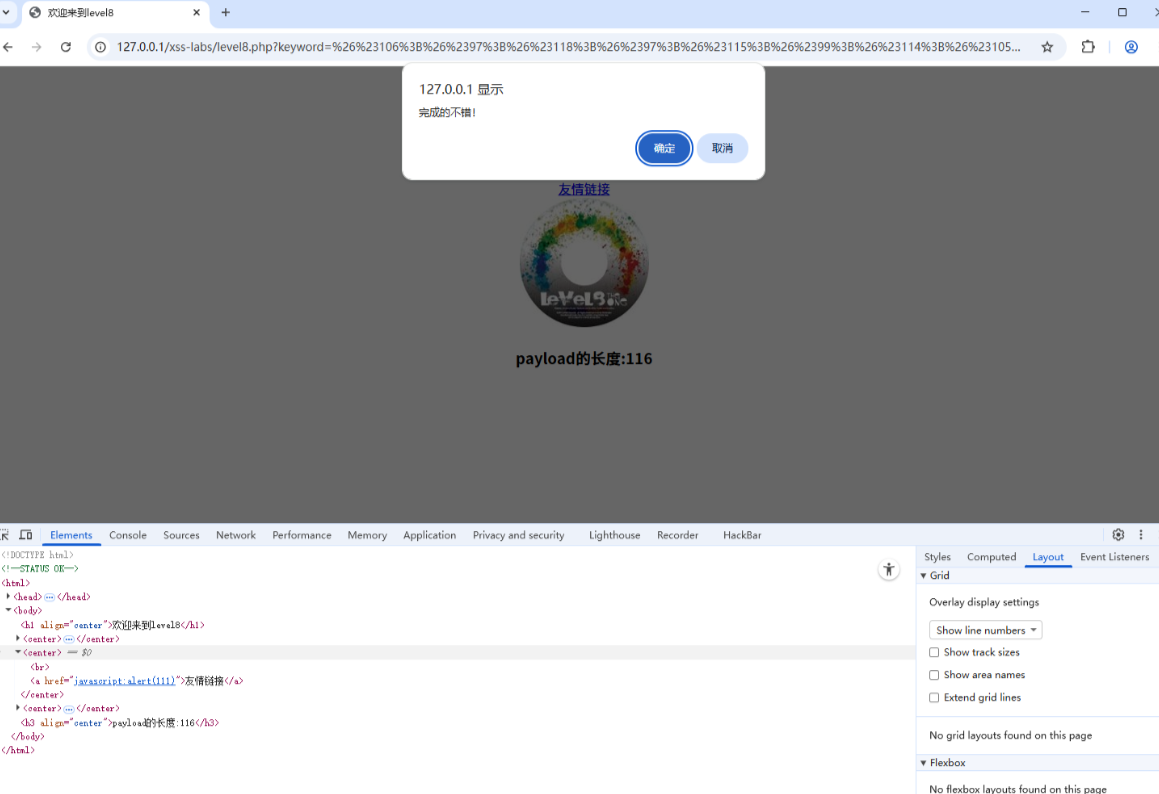This screenshot has height=794, width=1159.
Task: Click the browser forward arrow
Action: click(36, 47)
